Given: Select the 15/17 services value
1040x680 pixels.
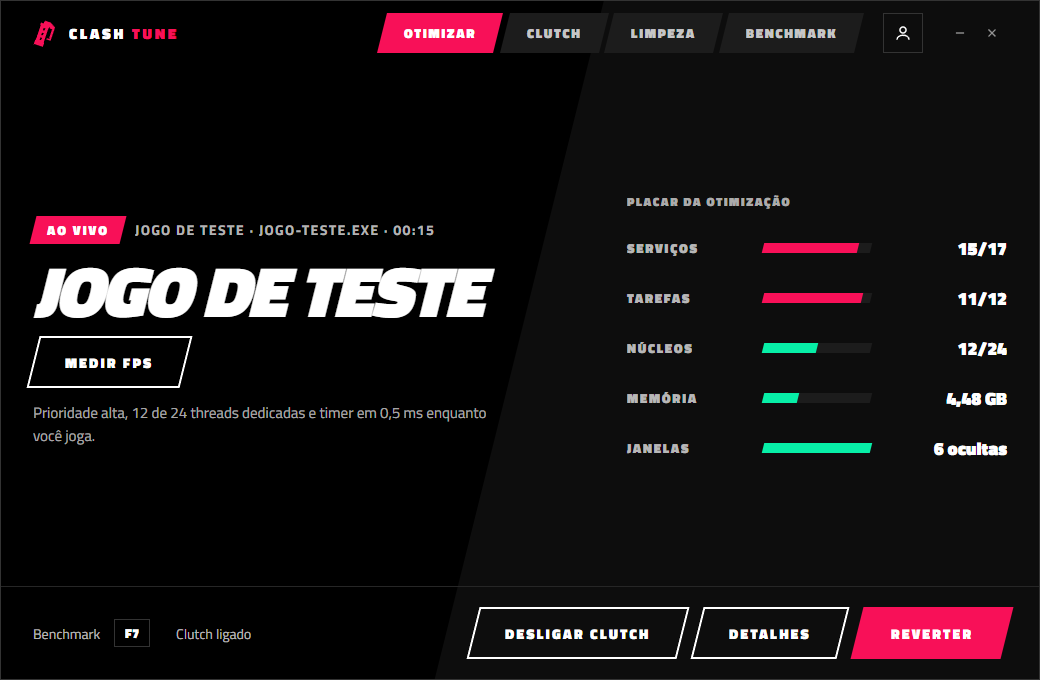Looking at the screenshot, I should [982, 249].
